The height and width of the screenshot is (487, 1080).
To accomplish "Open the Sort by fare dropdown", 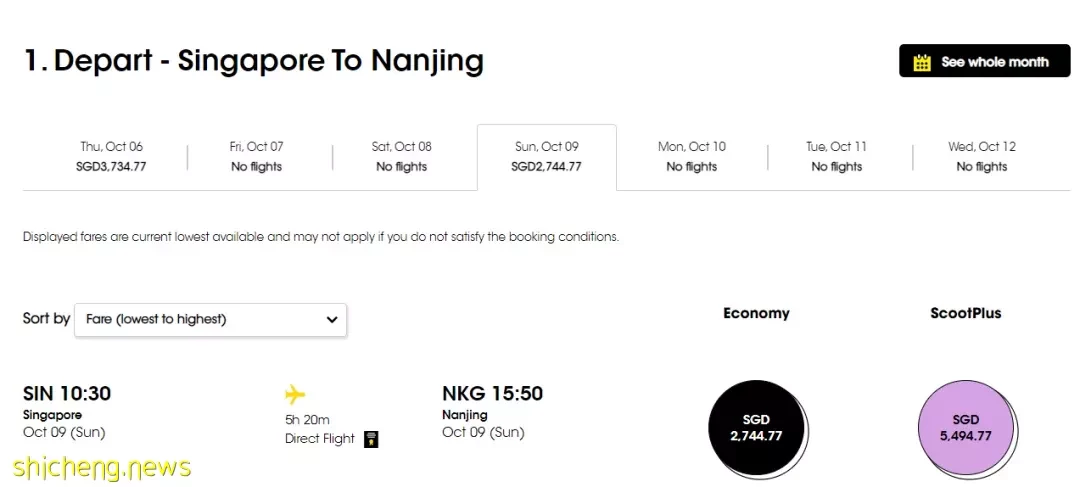I will [210, 320].
